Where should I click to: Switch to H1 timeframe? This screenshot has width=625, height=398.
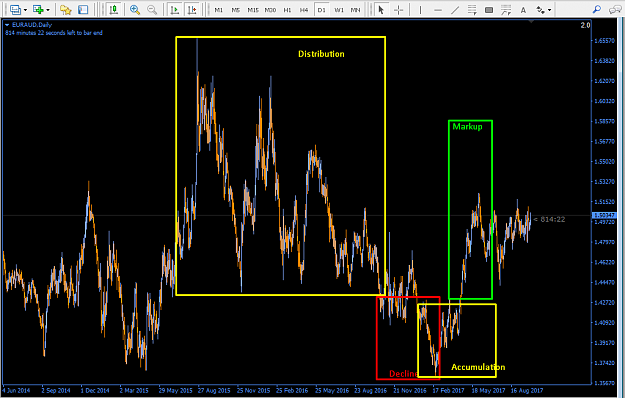coord(287,10)
